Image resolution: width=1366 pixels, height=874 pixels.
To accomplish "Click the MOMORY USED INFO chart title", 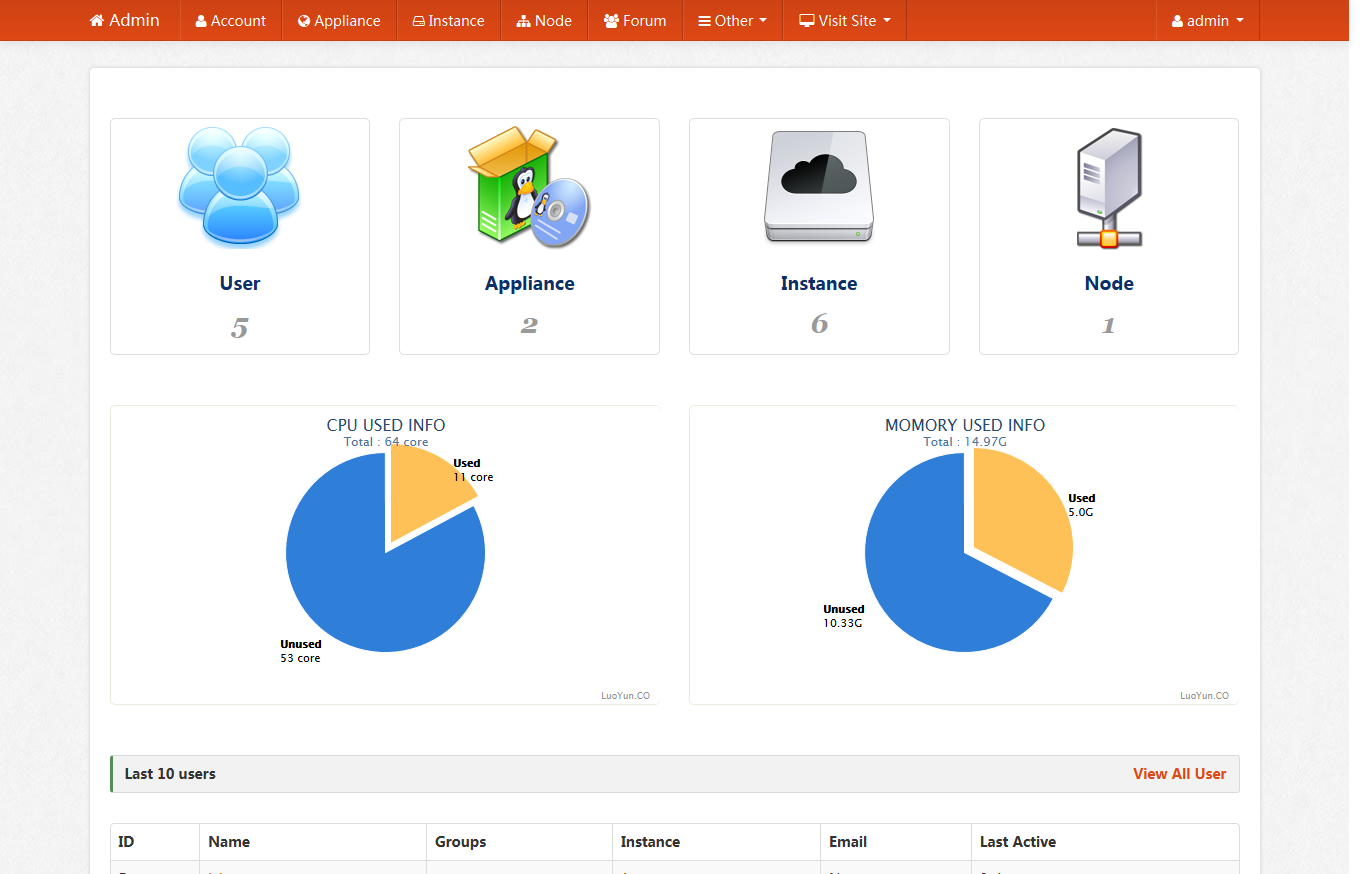I will pos(965,425).
